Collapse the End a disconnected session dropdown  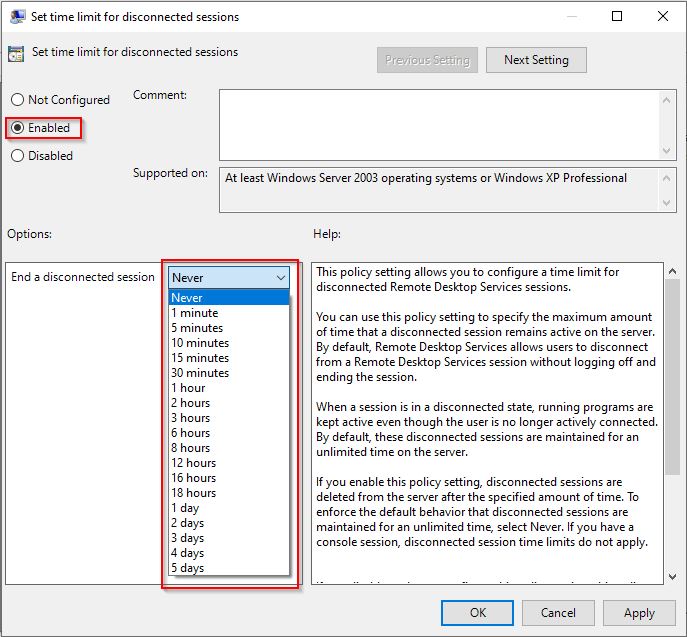tap(280, 277)
